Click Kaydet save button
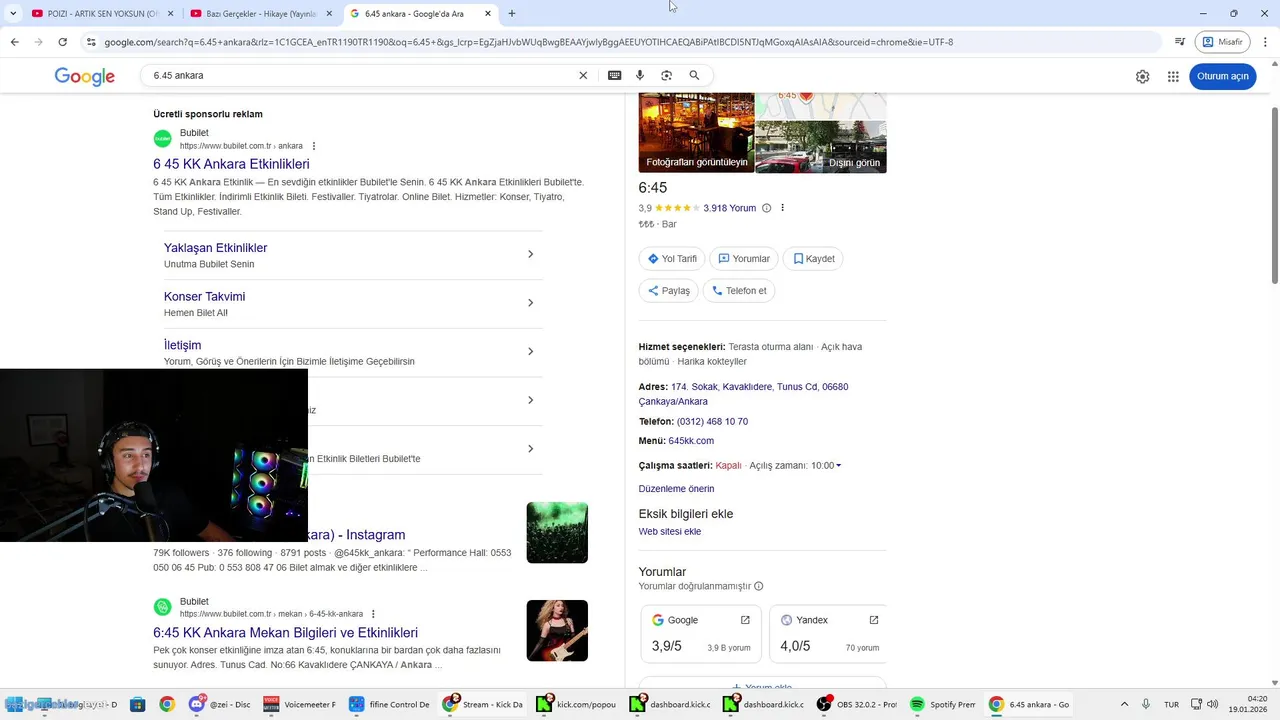The height and width of the screenshot is (720, 1280). click(x=813, y=259)
